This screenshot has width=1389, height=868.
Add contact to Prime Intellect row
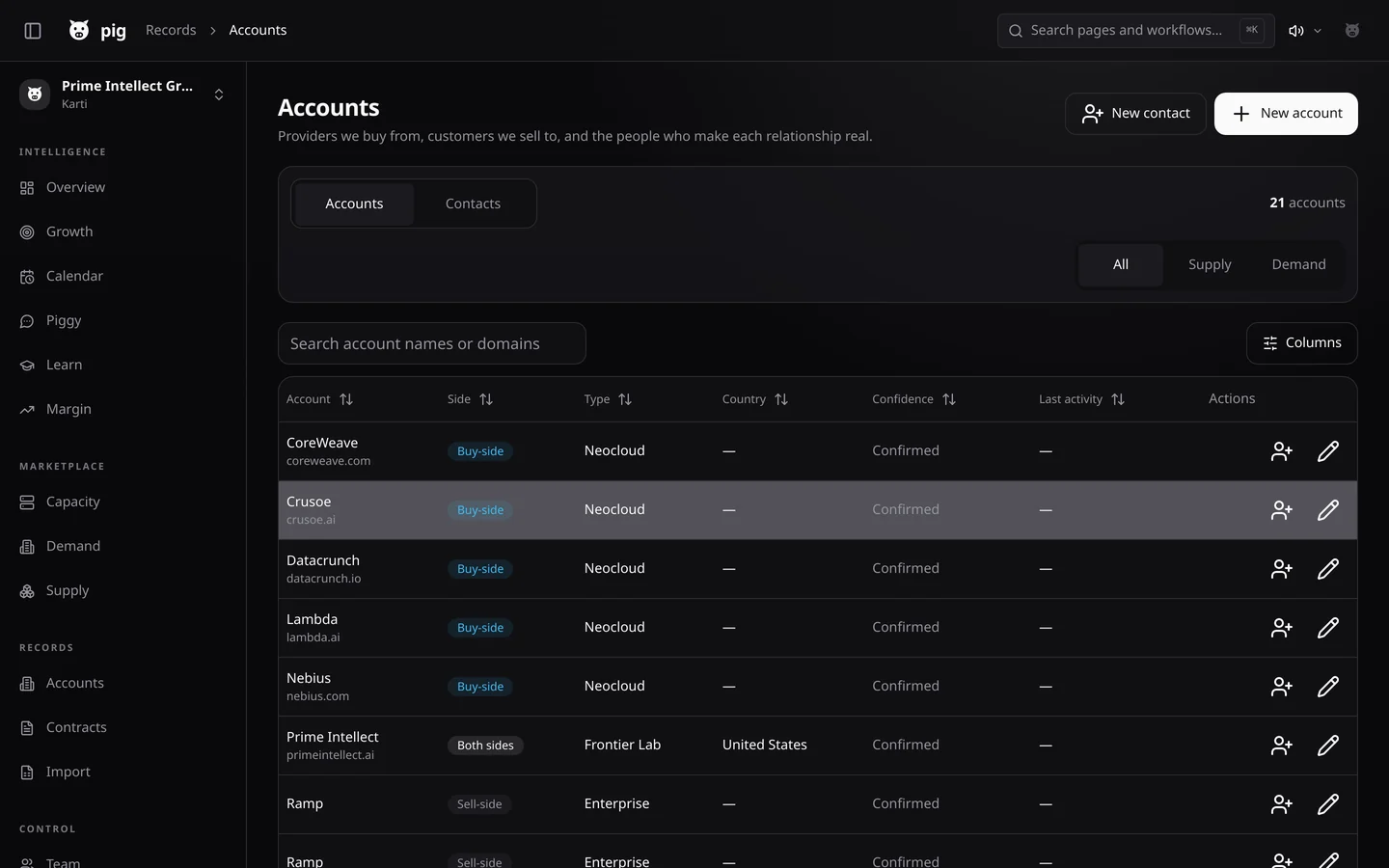pyautogui.click(x=1281, y=746)
